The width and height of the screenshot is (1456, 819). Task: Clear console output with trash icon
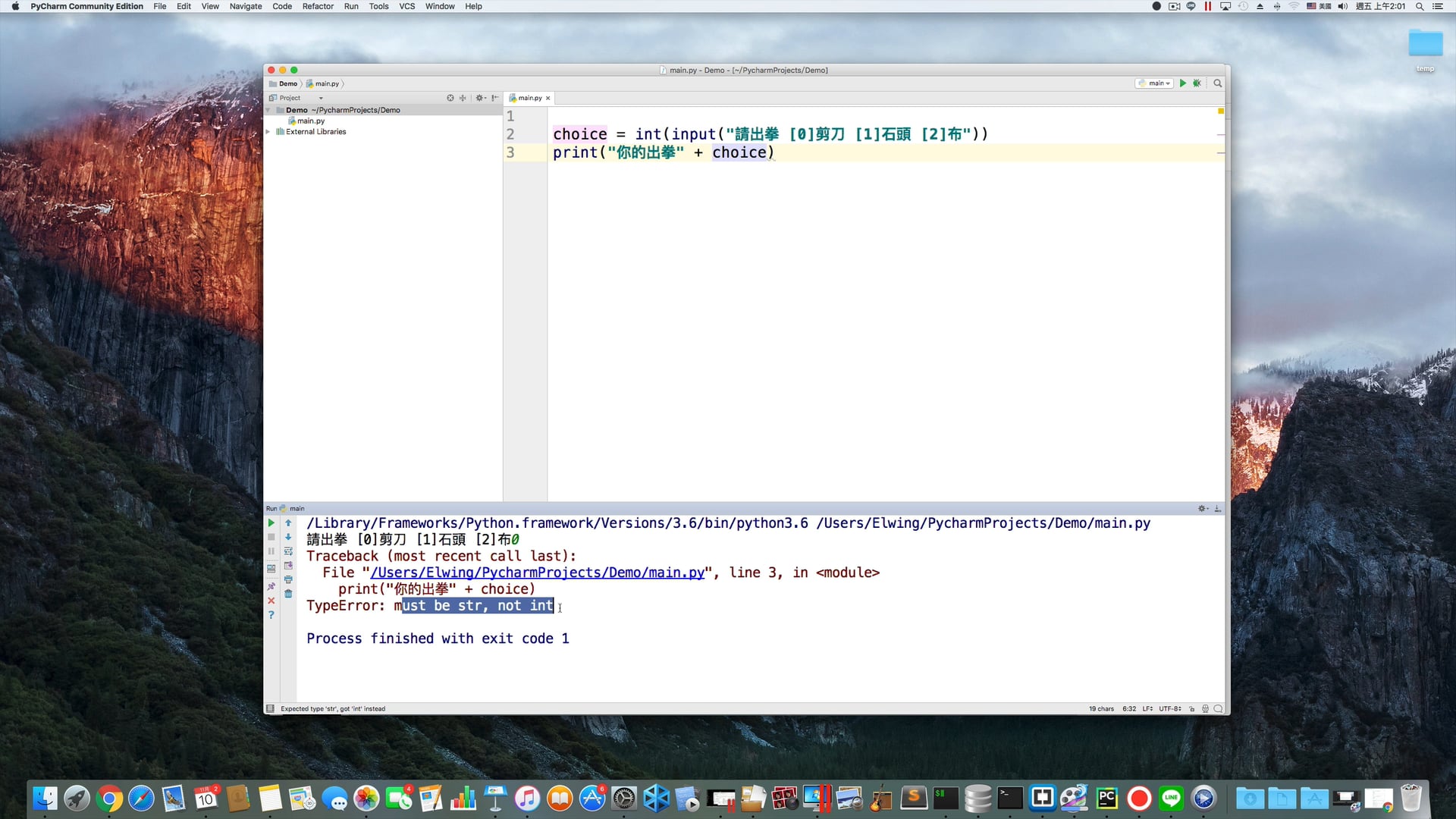[288, 594]
